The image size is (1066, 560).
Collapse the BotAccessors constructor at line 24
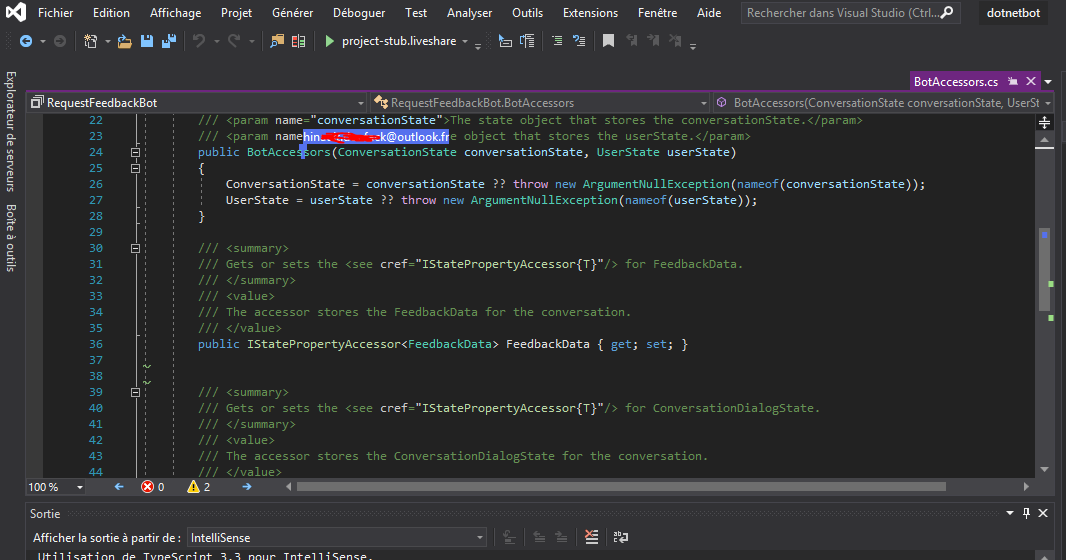[x=135, y=152]
